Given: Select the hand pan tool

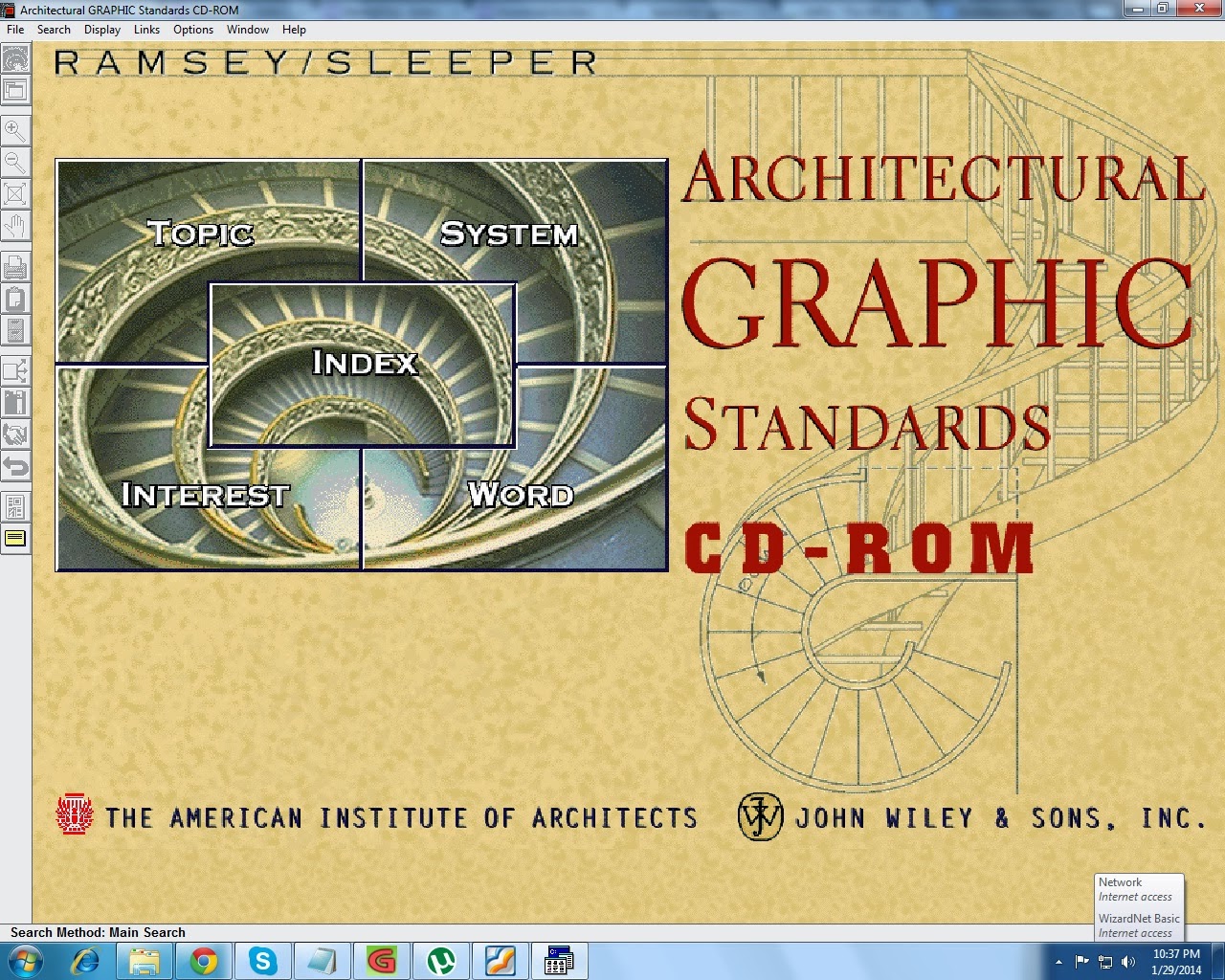Looking at the screenshot, I should click(x=15, y=226).
